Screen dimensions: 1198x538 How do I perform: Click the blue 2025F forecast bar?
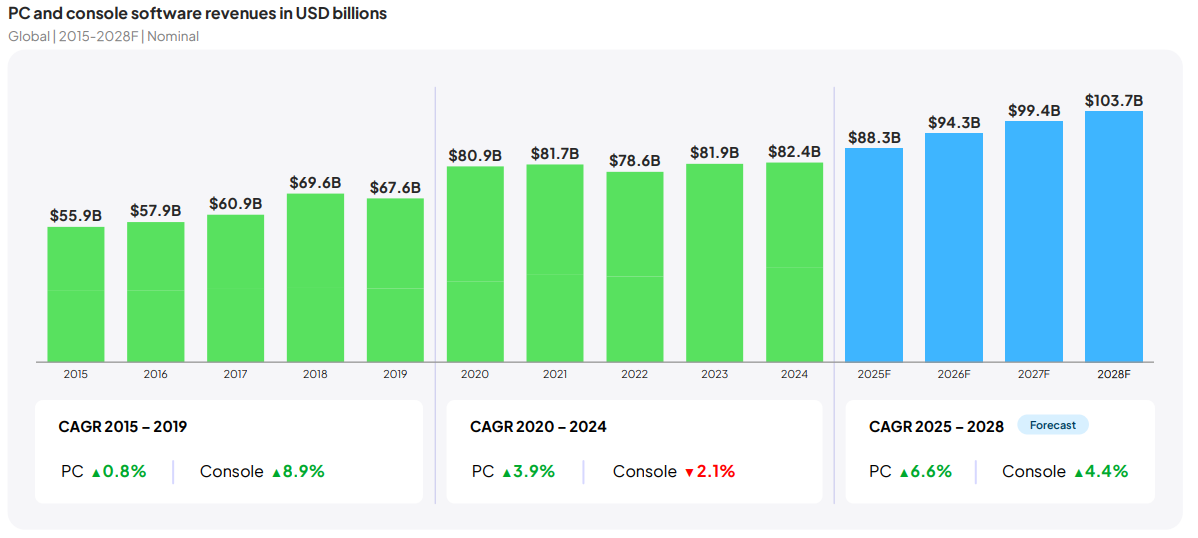[874, 255]
